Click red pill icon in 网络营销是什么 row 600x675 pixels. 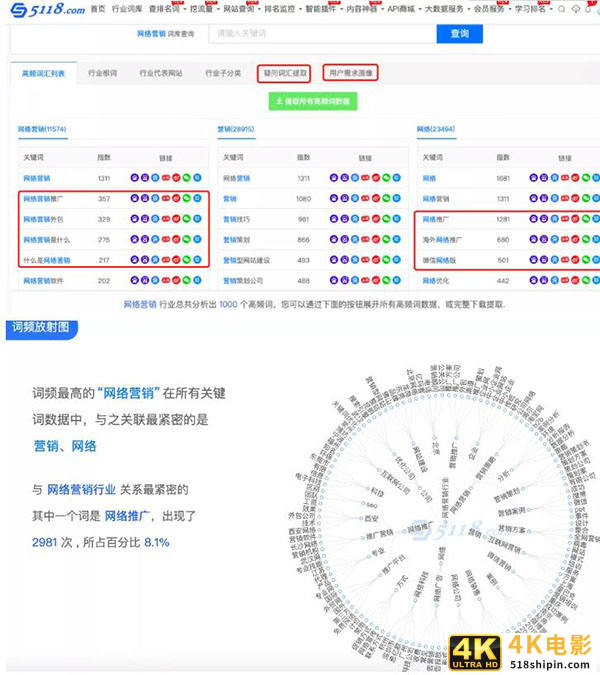[x=166, y=239]
